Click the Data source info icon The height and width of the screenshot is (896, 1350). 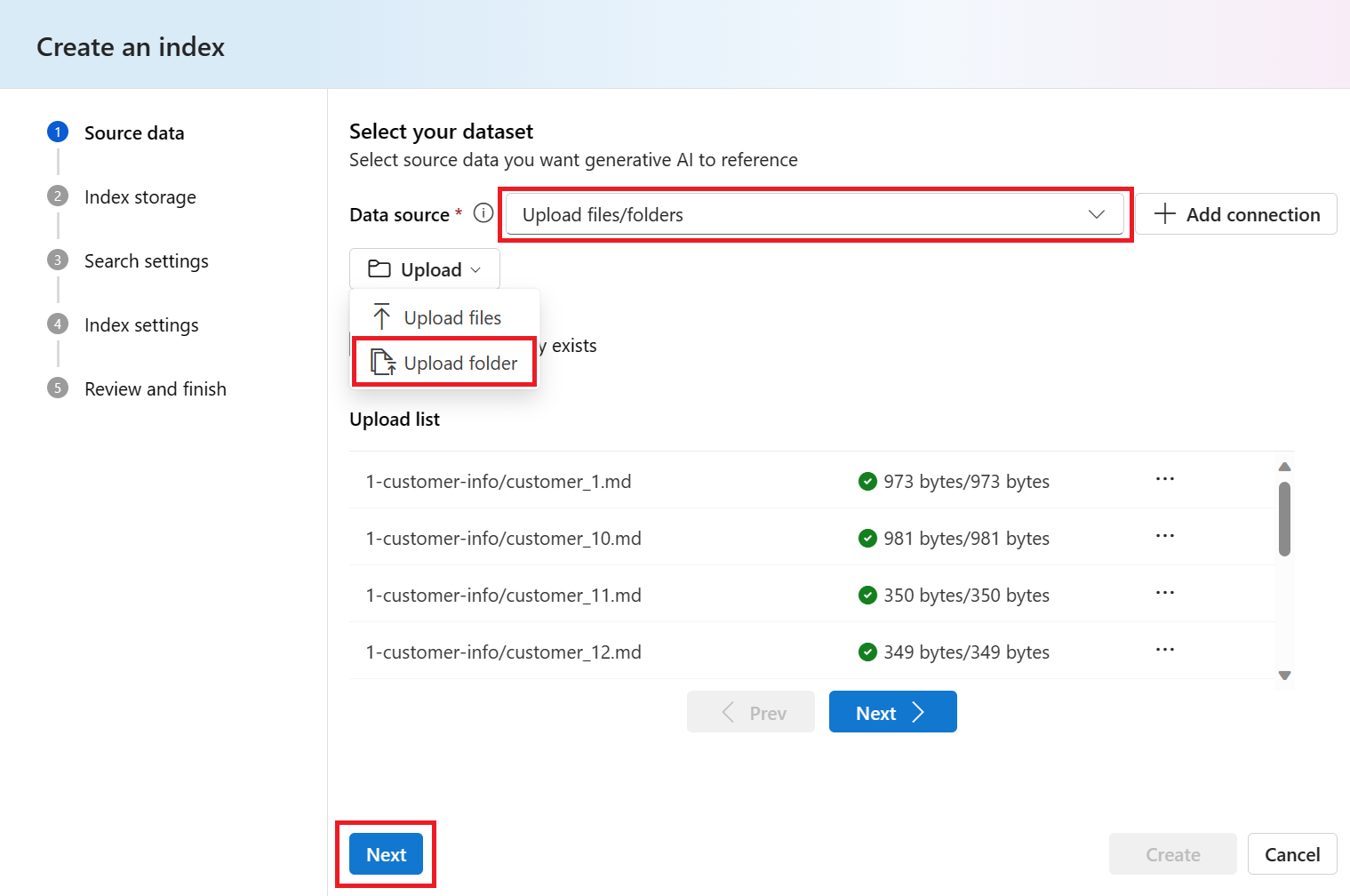(483, 213)
